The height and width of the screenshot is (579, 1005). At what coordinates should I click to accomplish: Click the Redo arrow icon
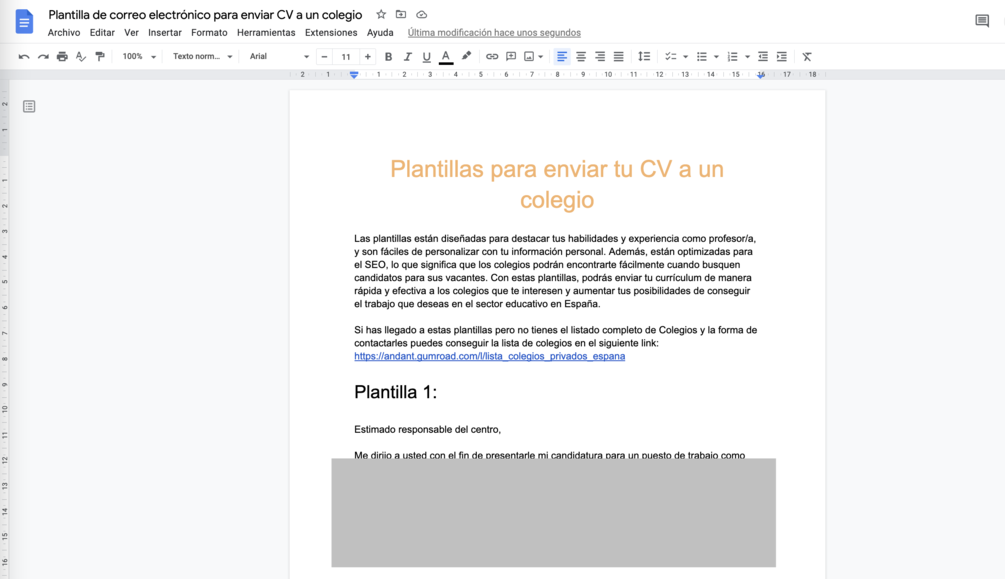point(43,56)
